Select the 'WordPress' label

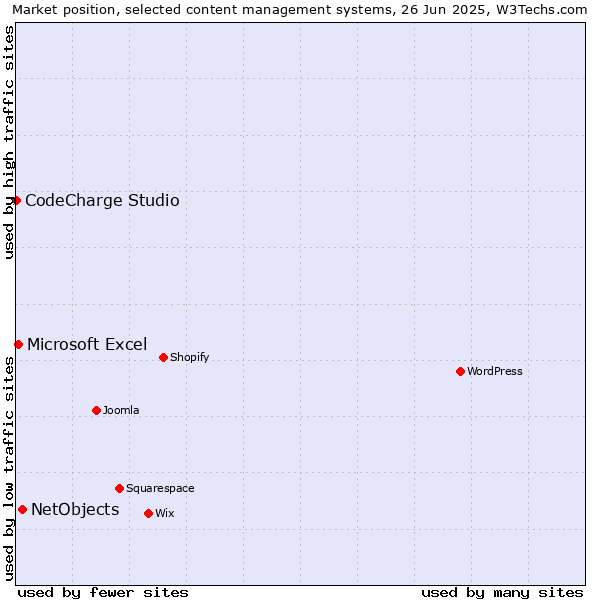[x=494, y=371]
